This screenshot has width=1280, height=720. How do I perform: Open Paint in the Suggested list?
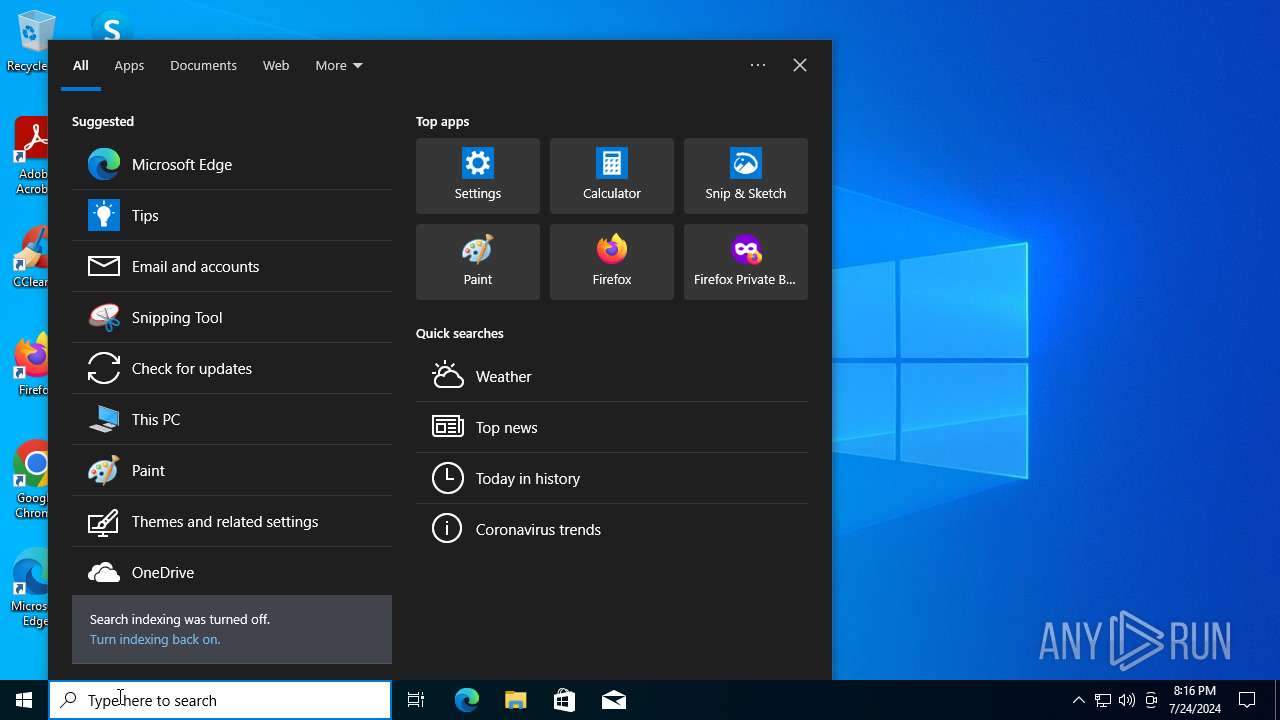(232, 470)
